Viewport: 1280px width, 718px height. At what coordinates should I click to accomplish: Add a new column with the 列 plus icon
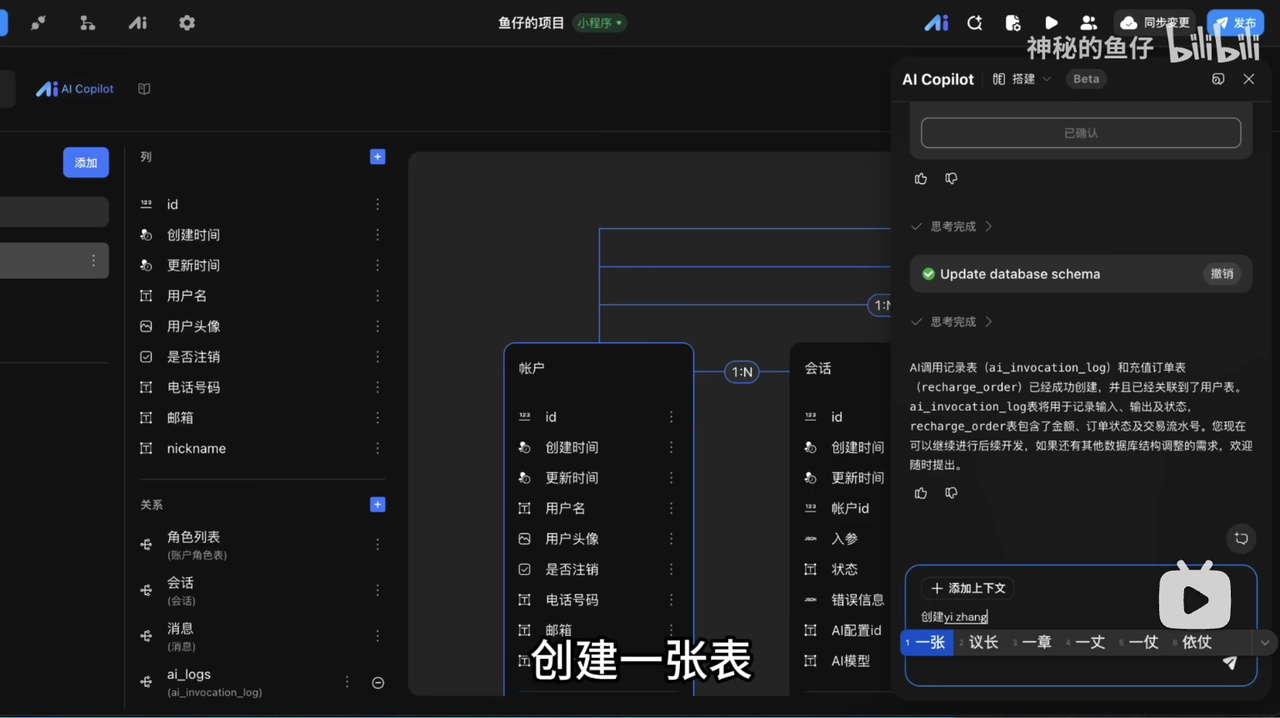point(377,157)
